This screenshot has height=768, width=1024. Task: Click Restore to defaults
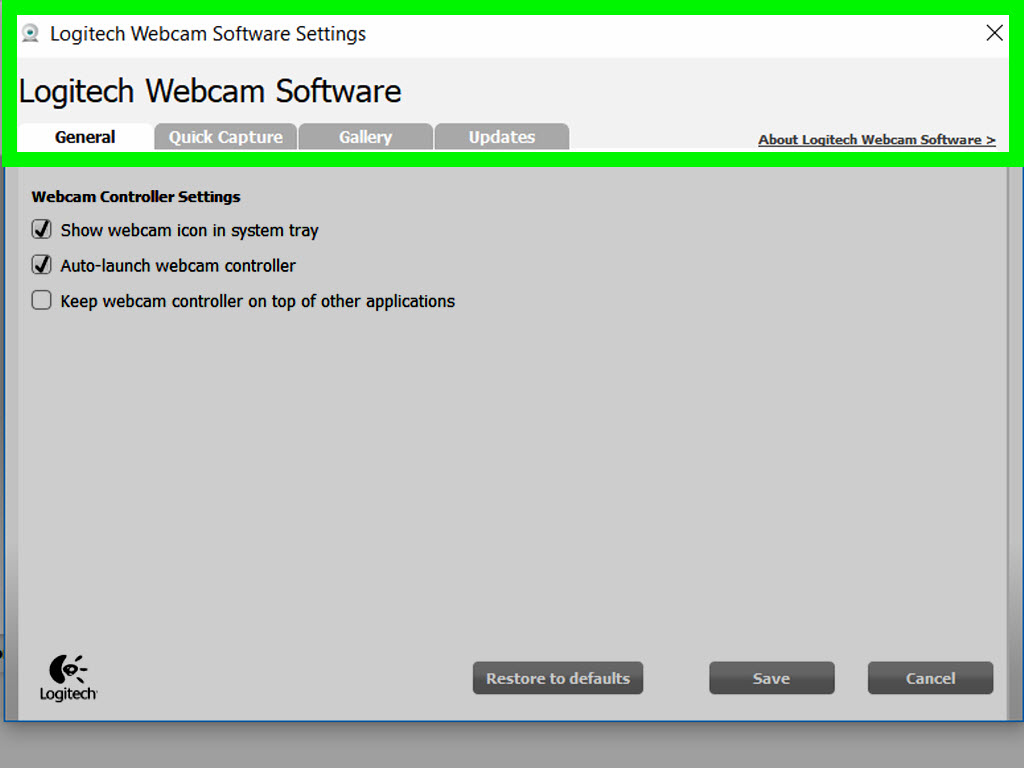coord(557,678)
